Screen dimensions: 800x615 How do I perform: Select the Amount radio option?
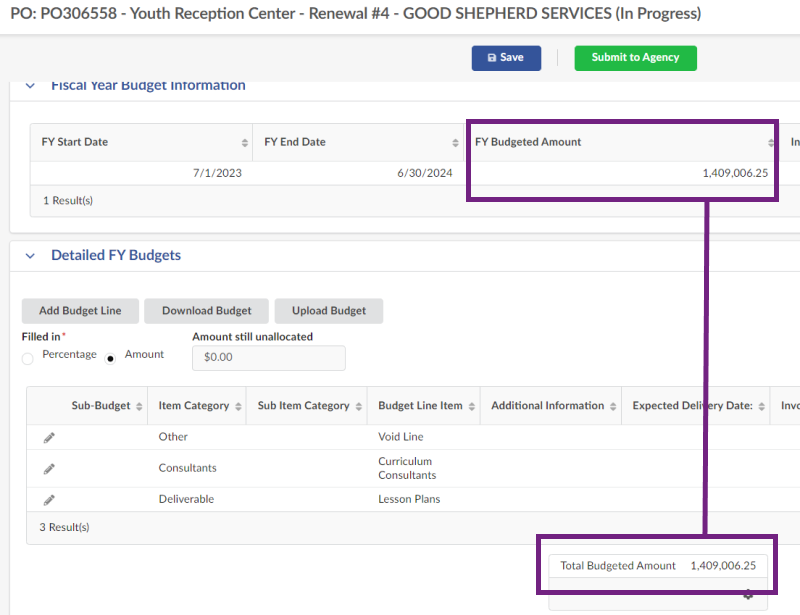point(111,358)
